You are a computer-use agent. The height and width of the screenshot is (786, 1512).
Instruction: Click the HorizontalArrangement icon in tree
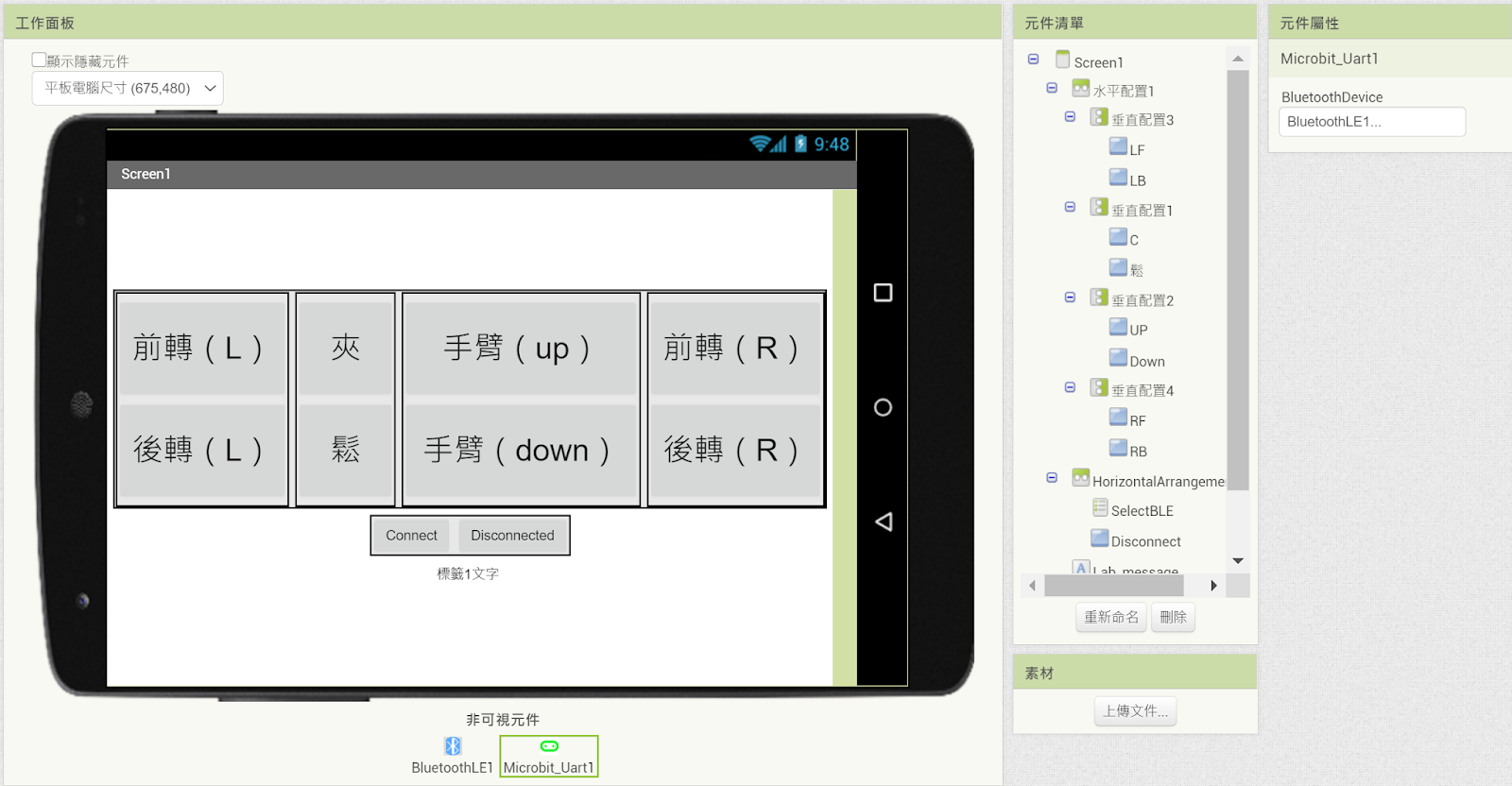click(1081, 478)
